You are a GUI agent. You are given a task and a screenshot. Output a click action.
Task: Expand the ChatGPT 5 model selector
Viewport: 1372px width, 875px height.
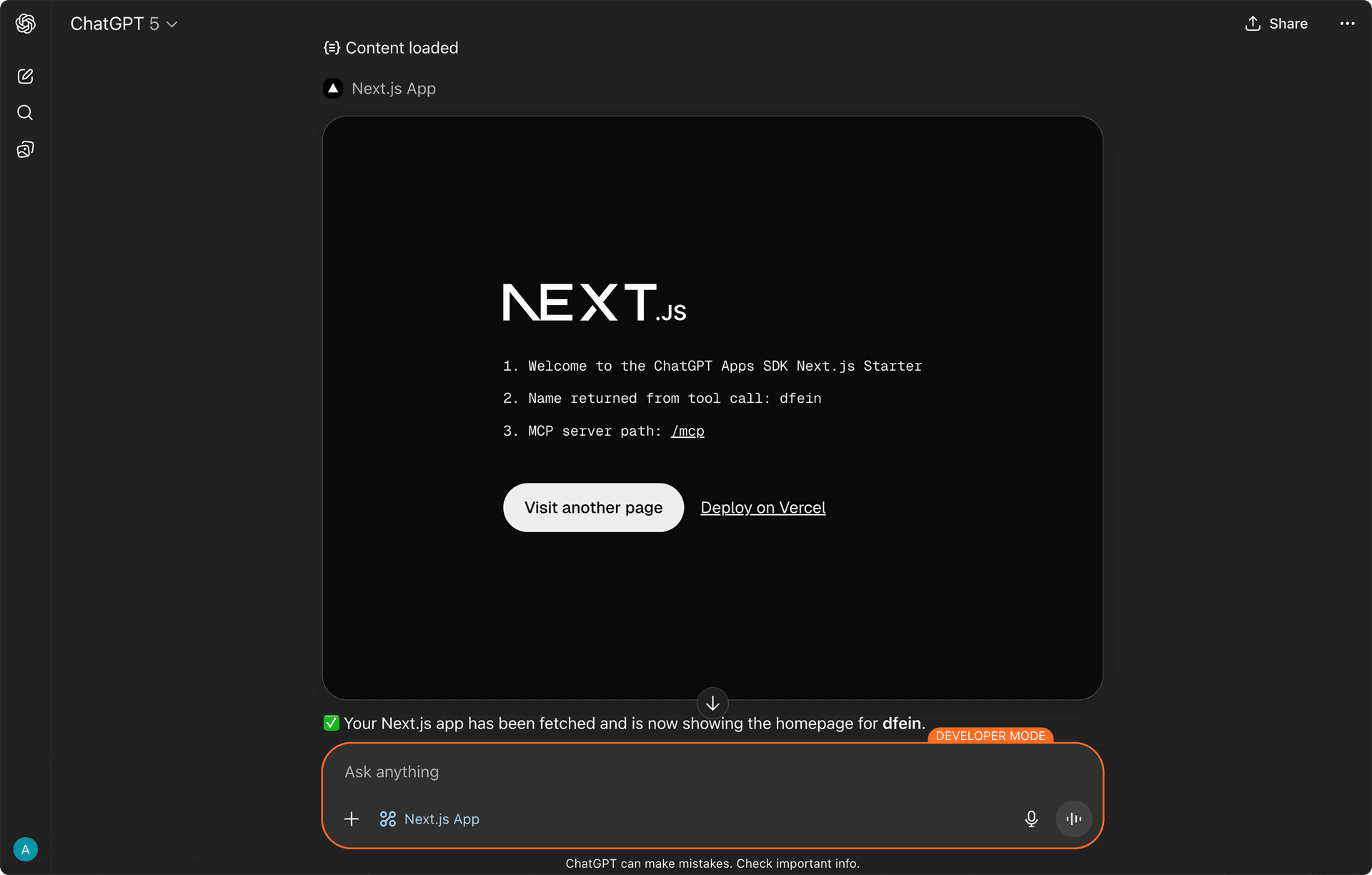[x=124, y=24]
